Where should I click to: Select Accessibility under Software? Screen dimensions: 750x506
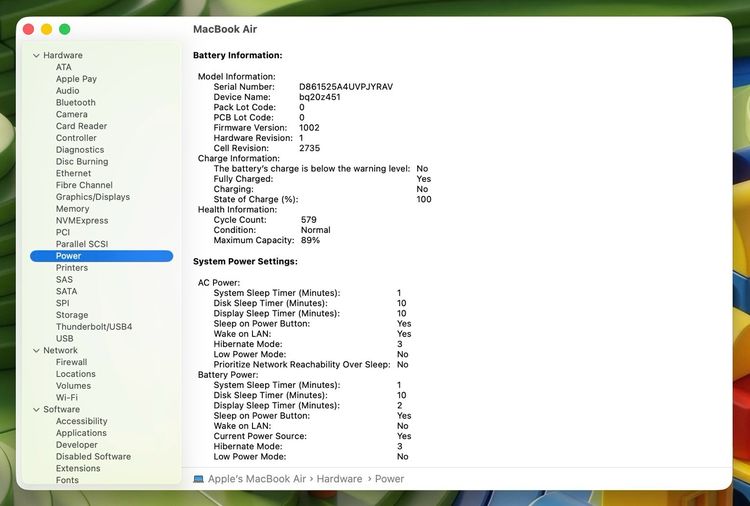[81, 421]
